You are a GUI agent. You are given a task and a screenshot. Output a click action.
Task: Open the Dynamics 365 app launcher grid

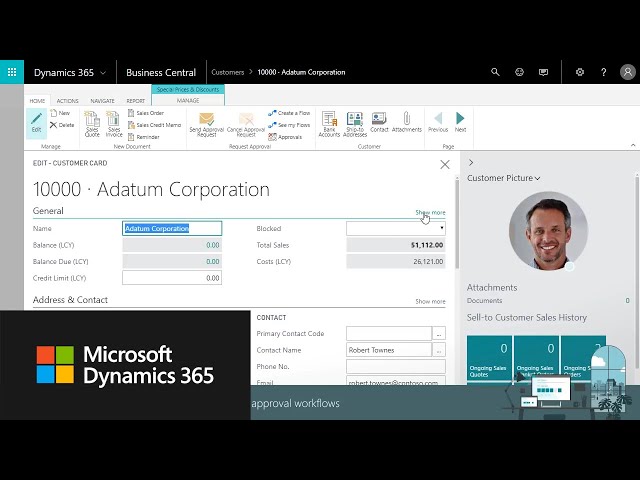[x=12, y=72]
